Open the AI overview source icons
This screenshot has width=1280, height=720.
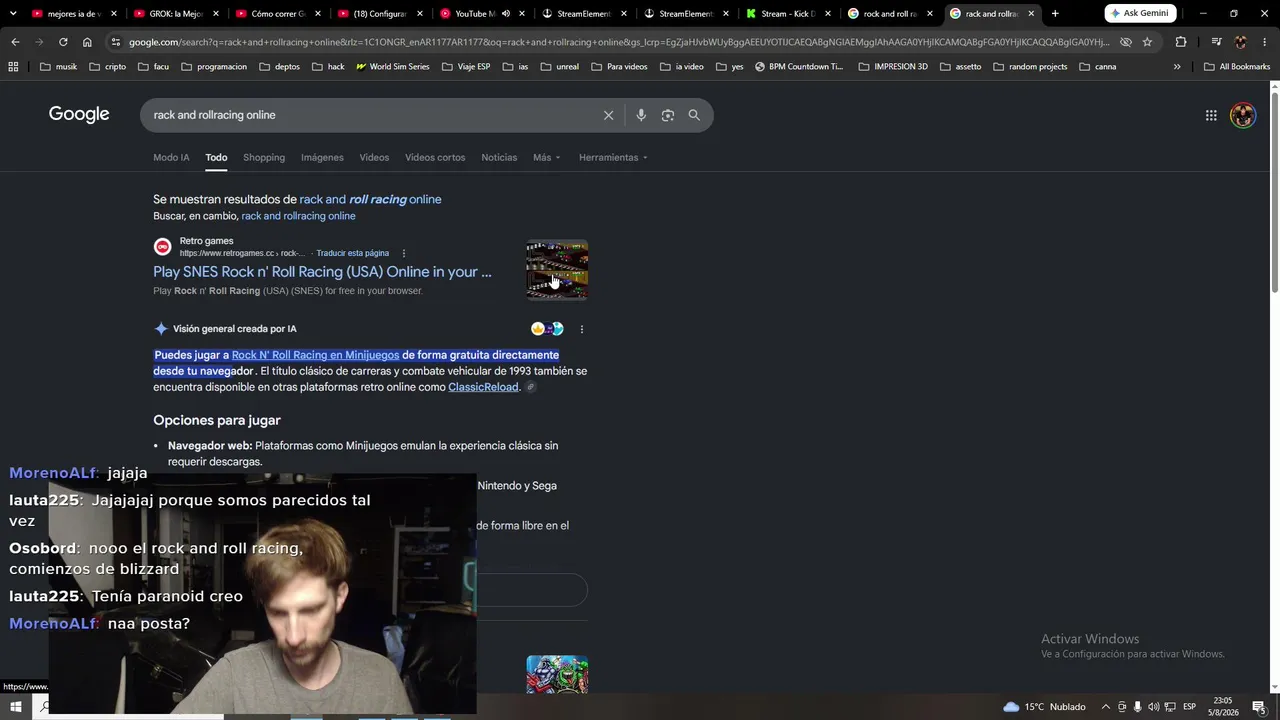point(547,329)
